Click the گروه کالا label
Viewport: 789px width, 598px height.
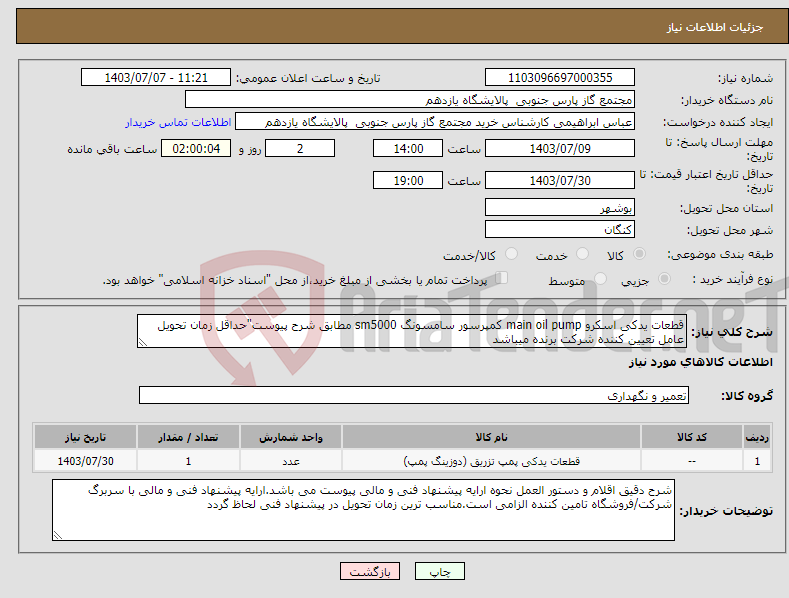pyautogui.click(x=747, y=396)
